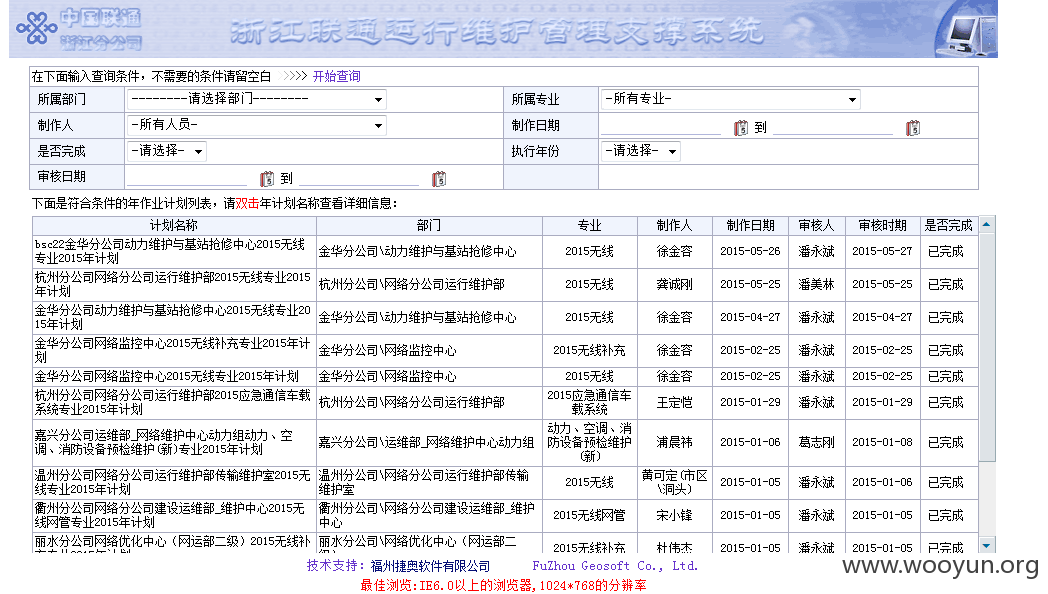The image size is (1048, 594).
Task: Focus the 制作日期 start date field
Action: (660, 126)
